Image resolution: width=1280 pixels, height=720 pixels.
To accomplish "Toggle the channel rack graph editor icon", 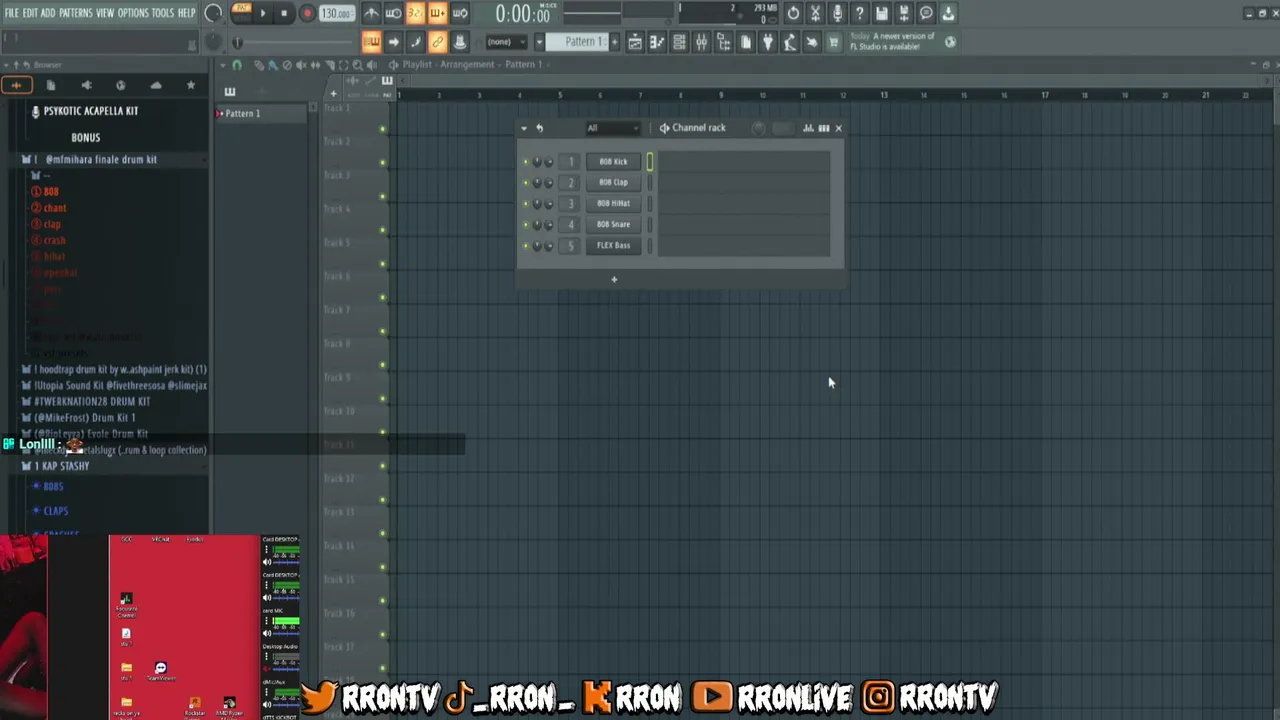I will pyautogui.click(x=808, y=128).
